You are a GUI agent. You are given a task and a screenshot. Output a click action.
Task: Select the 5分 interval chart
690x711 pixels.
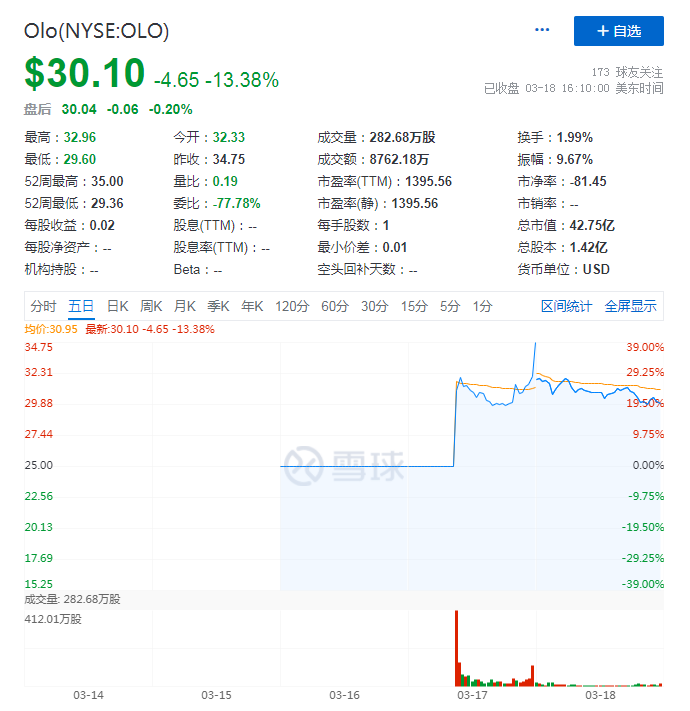coord(450,306)
